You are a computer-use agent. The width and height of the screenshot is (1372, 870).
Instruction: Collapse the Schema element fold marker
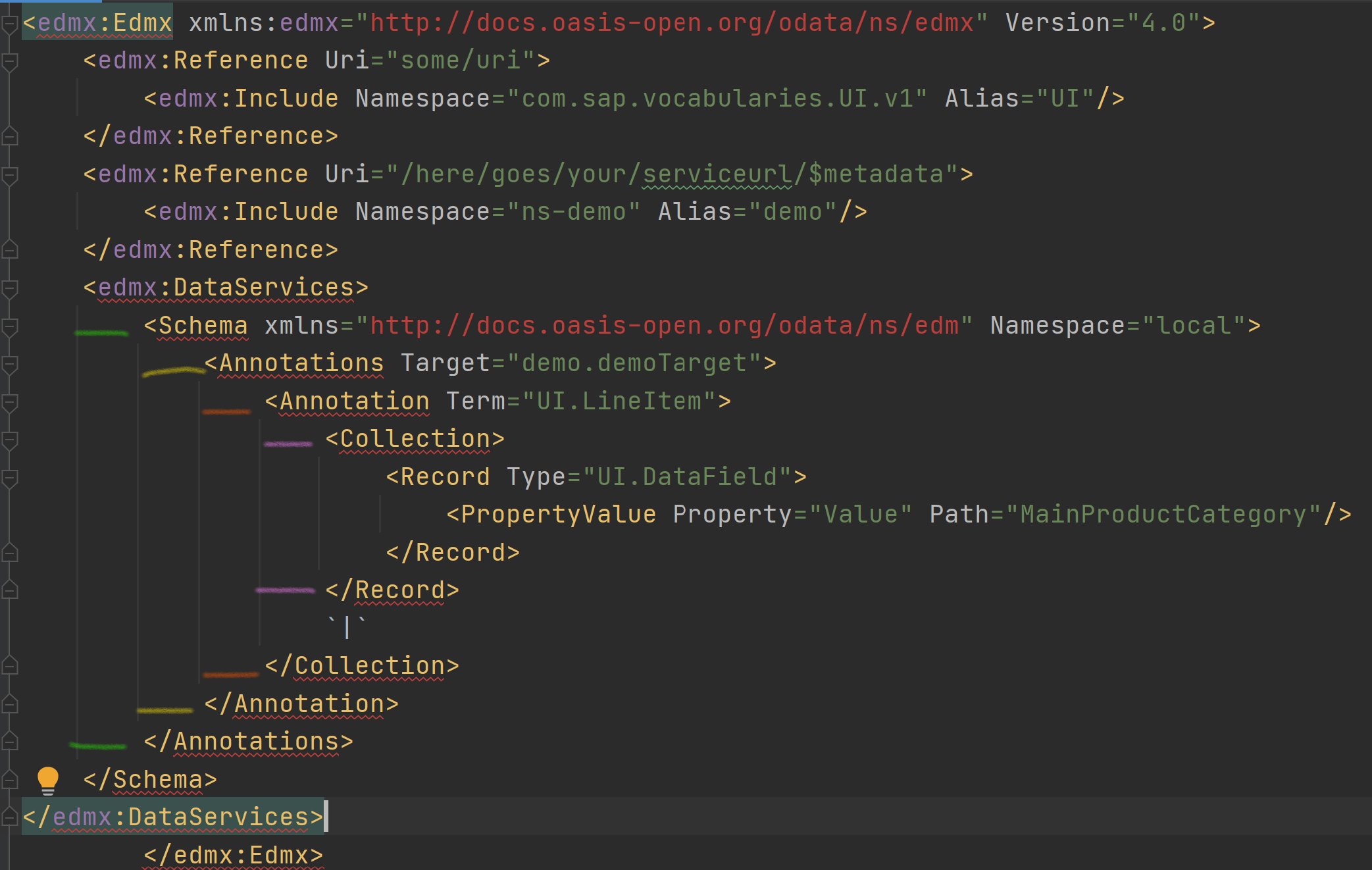(x=9, y=327)
